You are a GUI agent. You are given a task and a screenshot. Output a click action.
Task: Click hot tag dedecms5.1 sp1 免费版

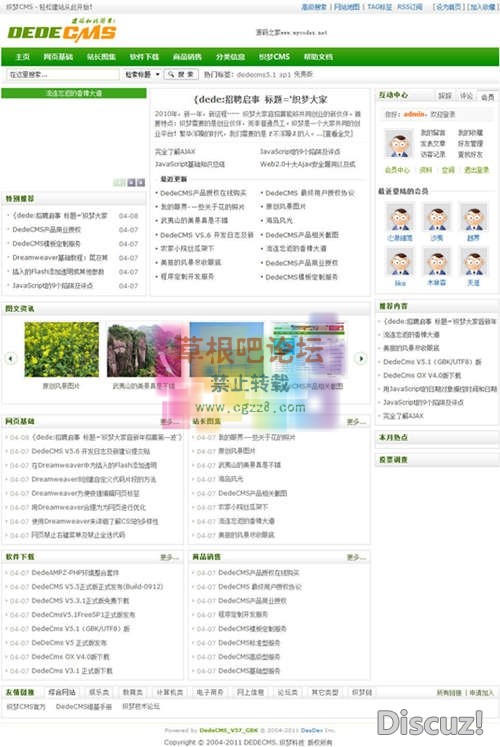pos(275,74)
